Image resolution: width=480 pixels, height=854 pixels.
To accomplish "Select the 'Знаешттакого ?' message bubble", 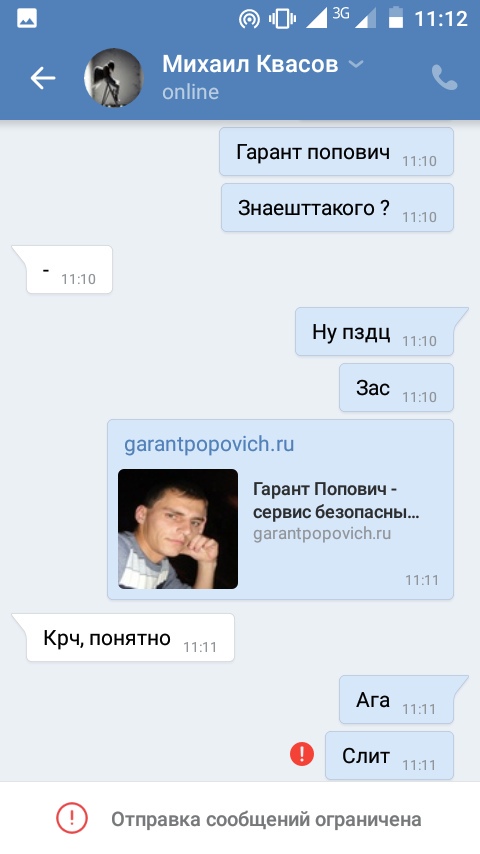I will click(x=337, y=208).
